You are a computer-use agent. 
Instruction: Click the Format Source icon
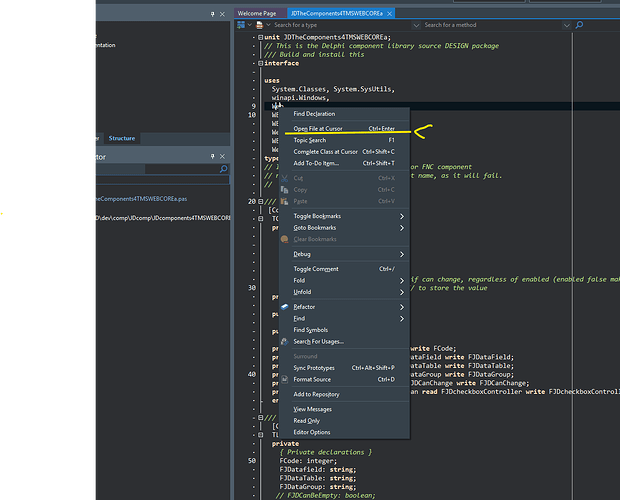pyautogui.click(x=285, y=379)
